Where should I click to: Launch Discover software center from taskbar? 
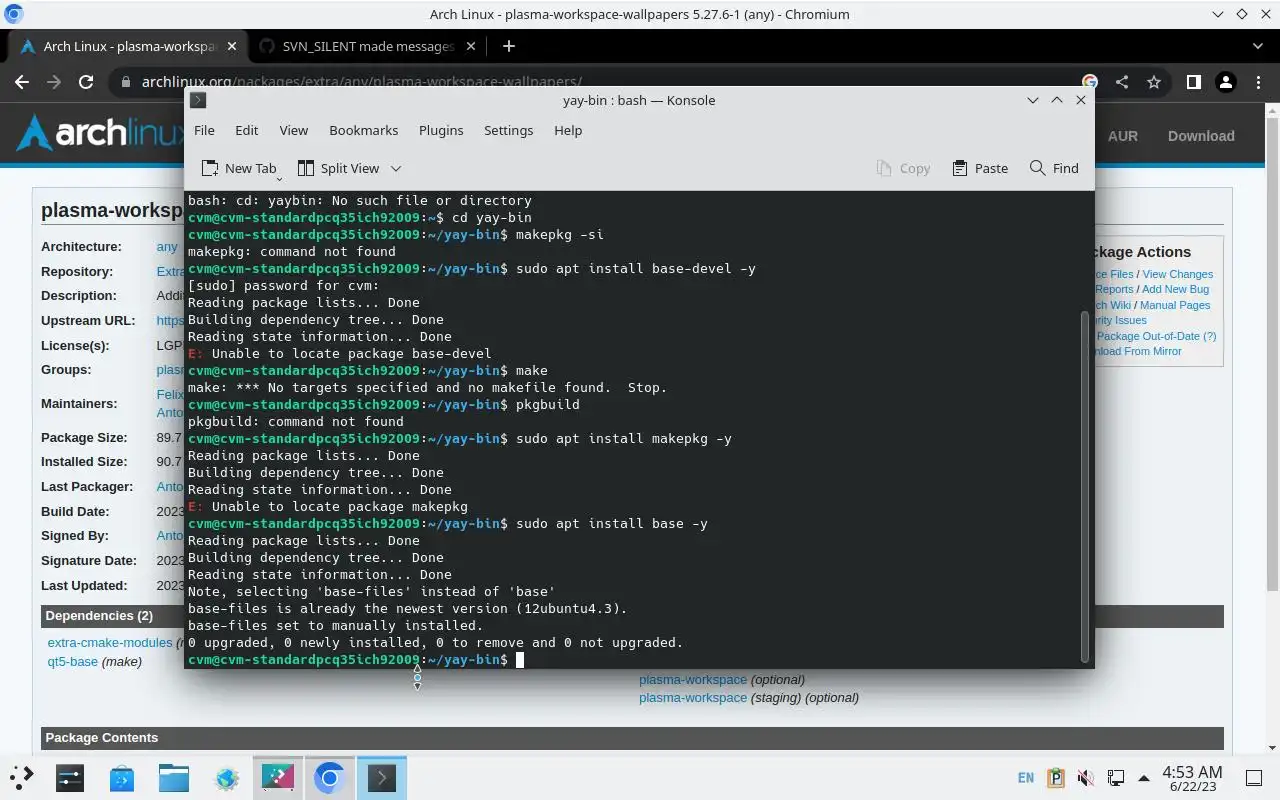coord(122,777)
